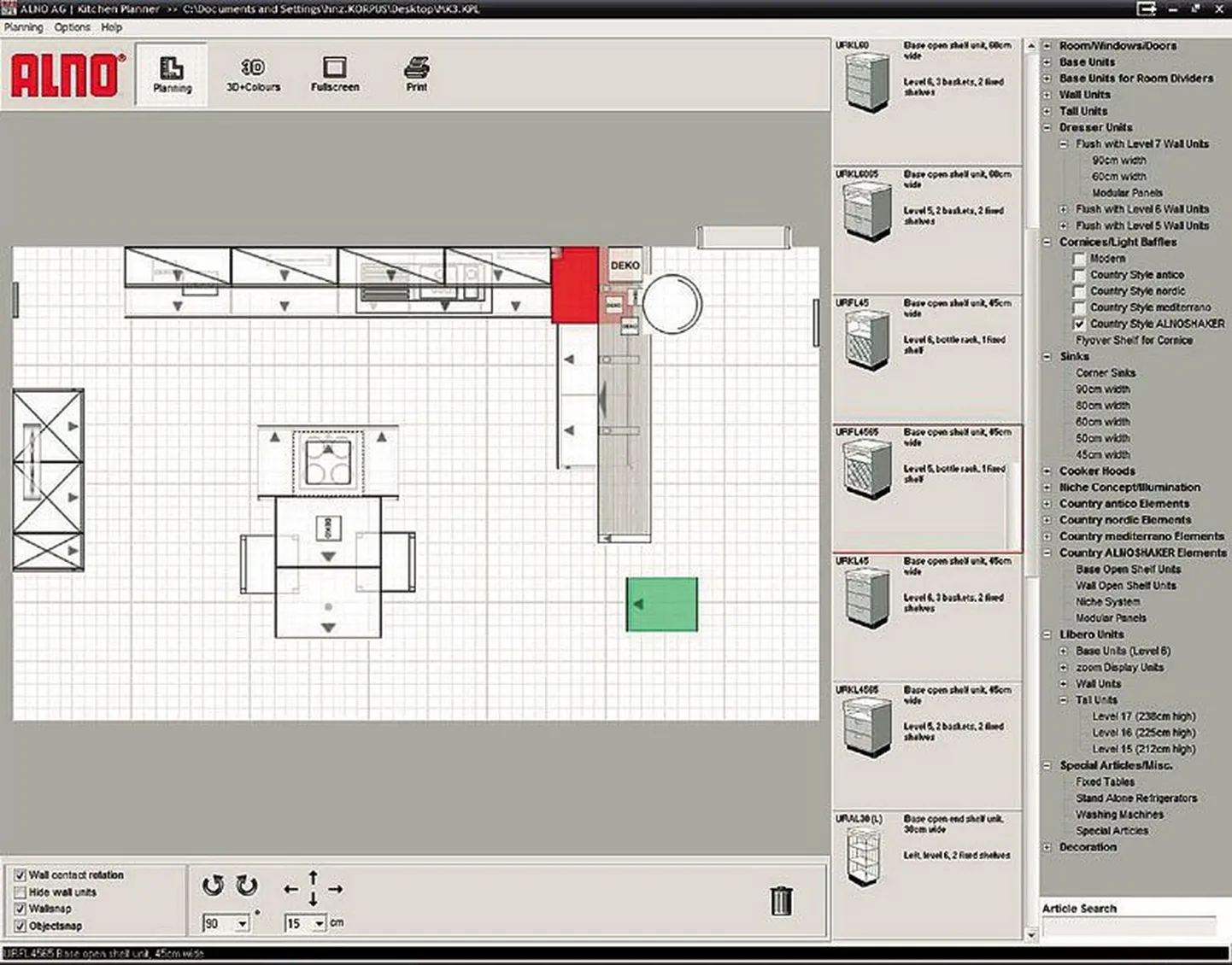Move object right with arrow
Image resolution: width=1232 pixels, height=965 pixels.
click(336, 889)
